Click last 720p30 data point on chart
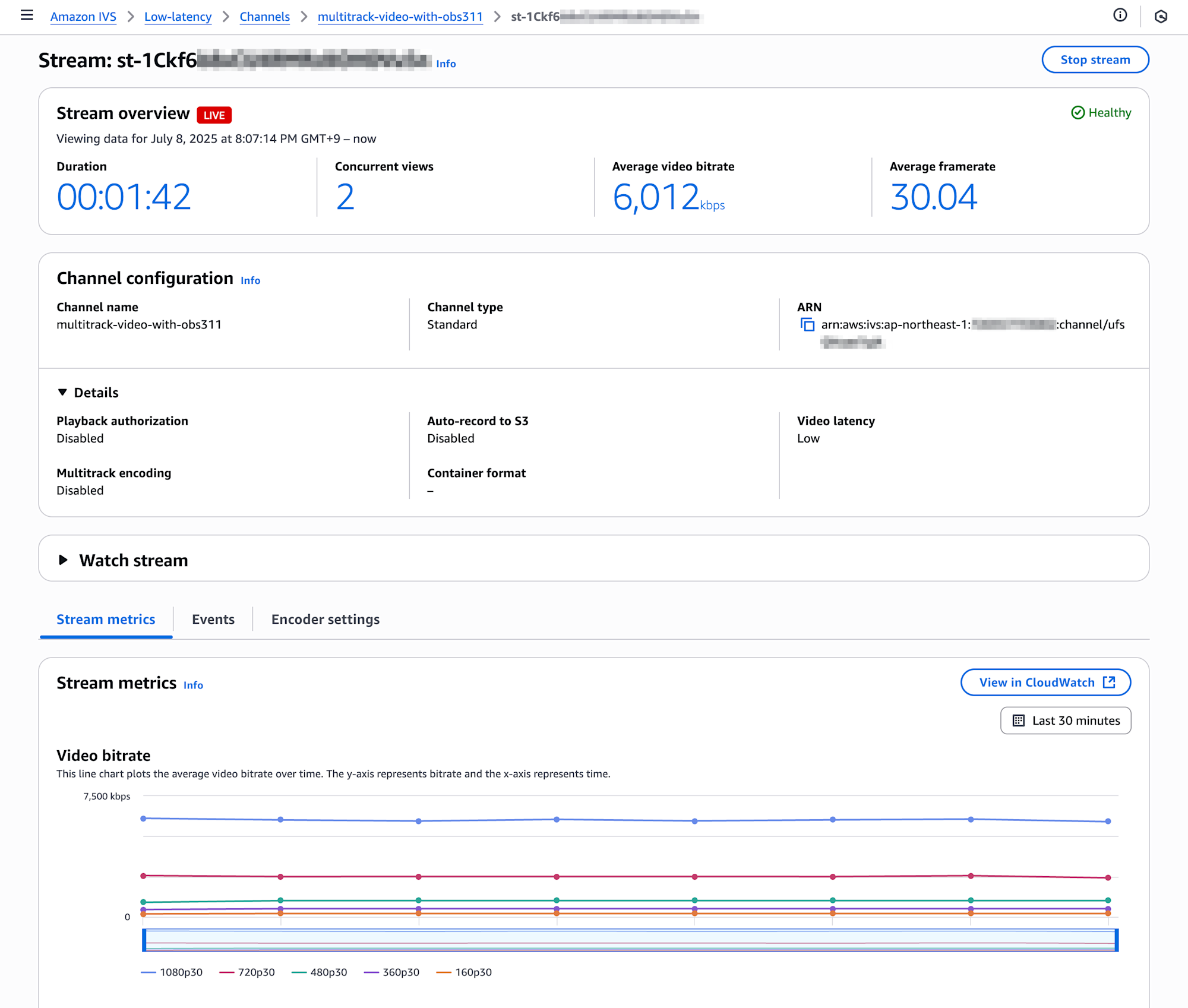Viewport: 1188px width, 1008px height. click(1108, 877)
